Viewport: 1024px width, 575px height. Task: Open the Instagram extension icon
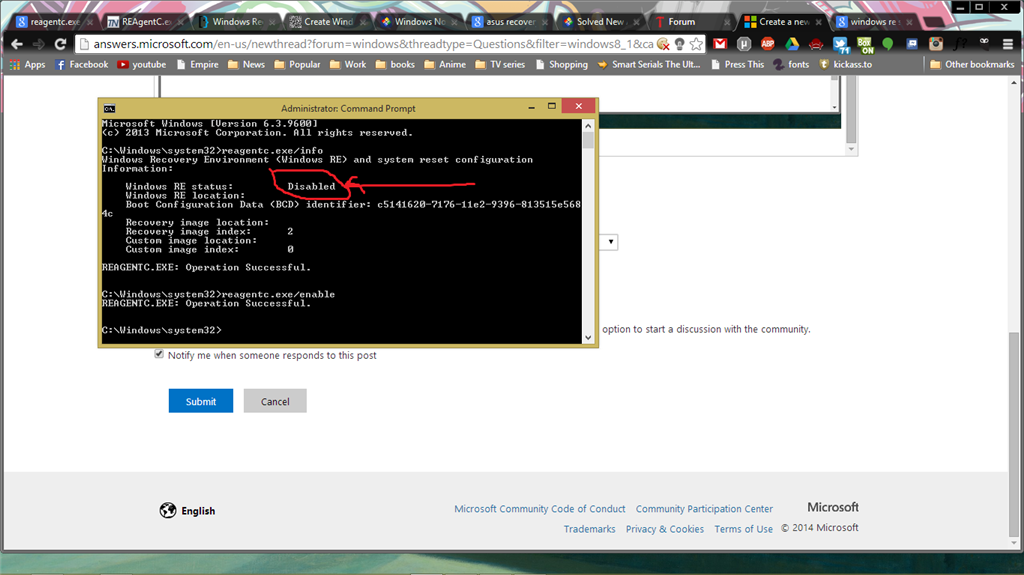(x=936, y=44)
